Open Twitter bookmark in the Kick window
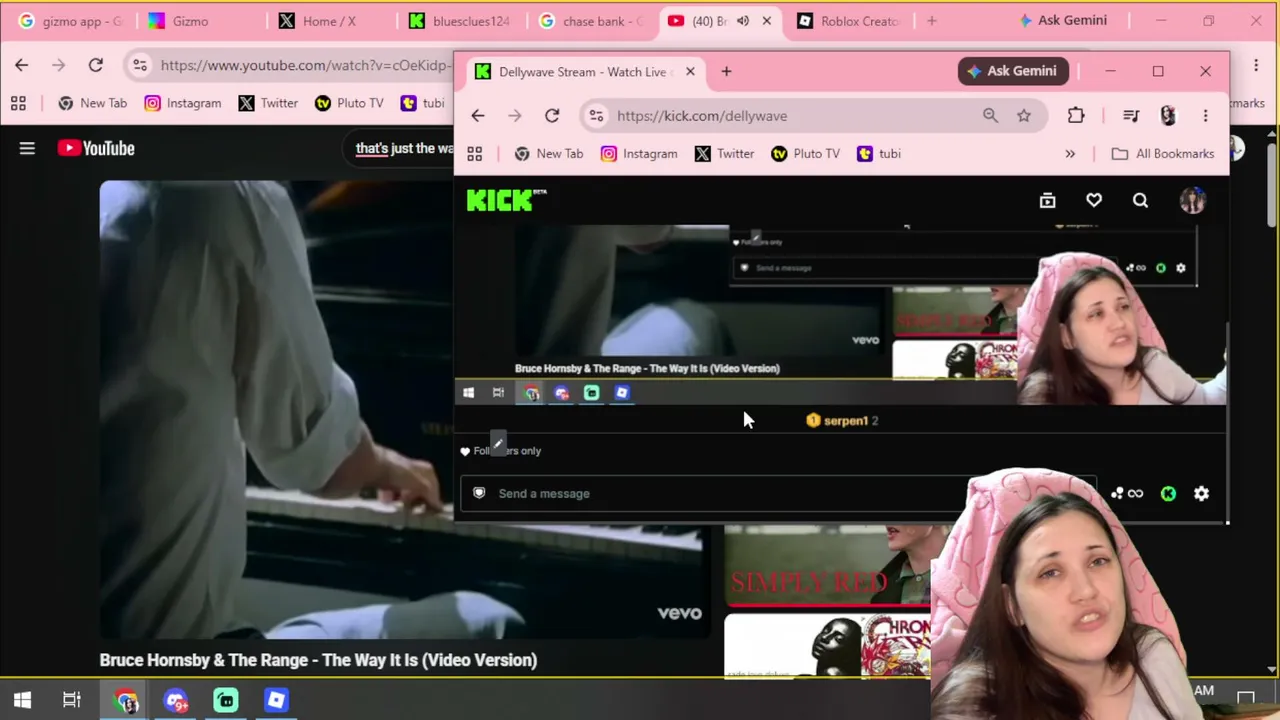 point(724,154)
